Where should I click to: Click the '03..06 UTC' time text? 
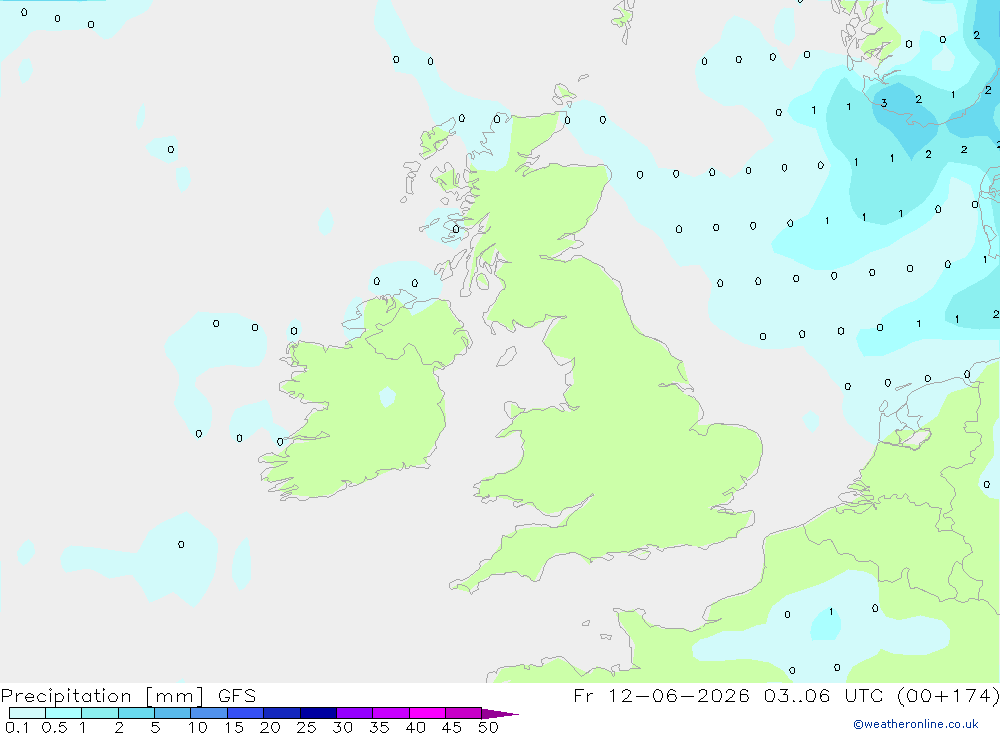pyautogui.click(x=824, y=695)
